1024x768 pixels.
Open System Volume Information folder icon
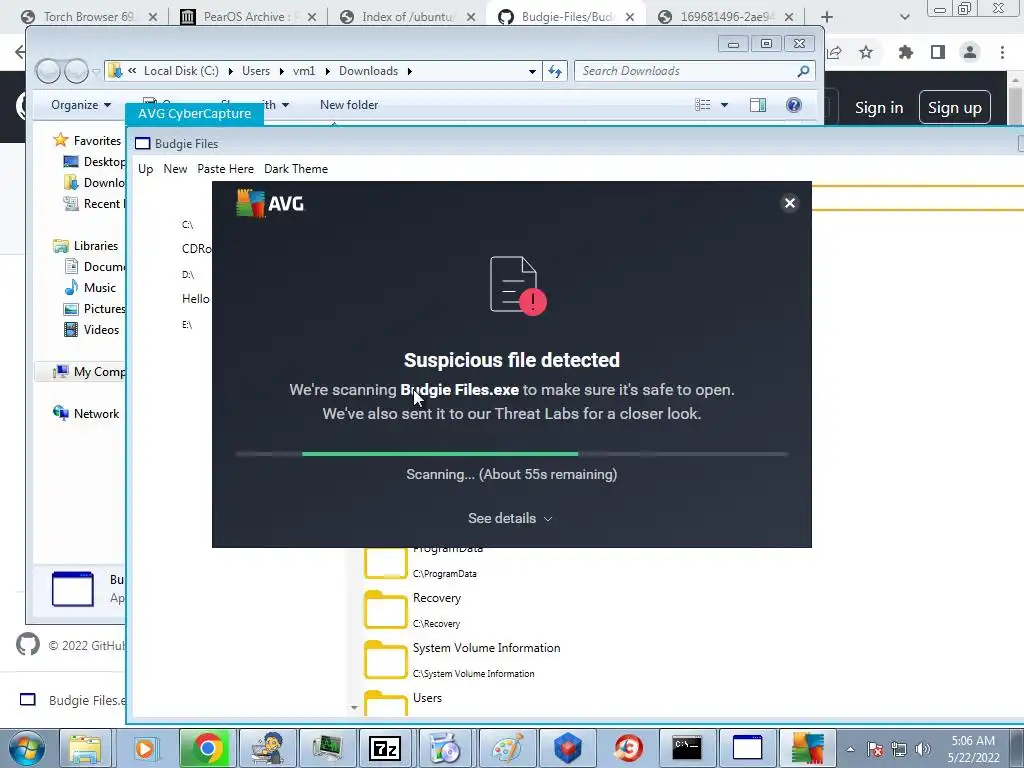point(385,660)
